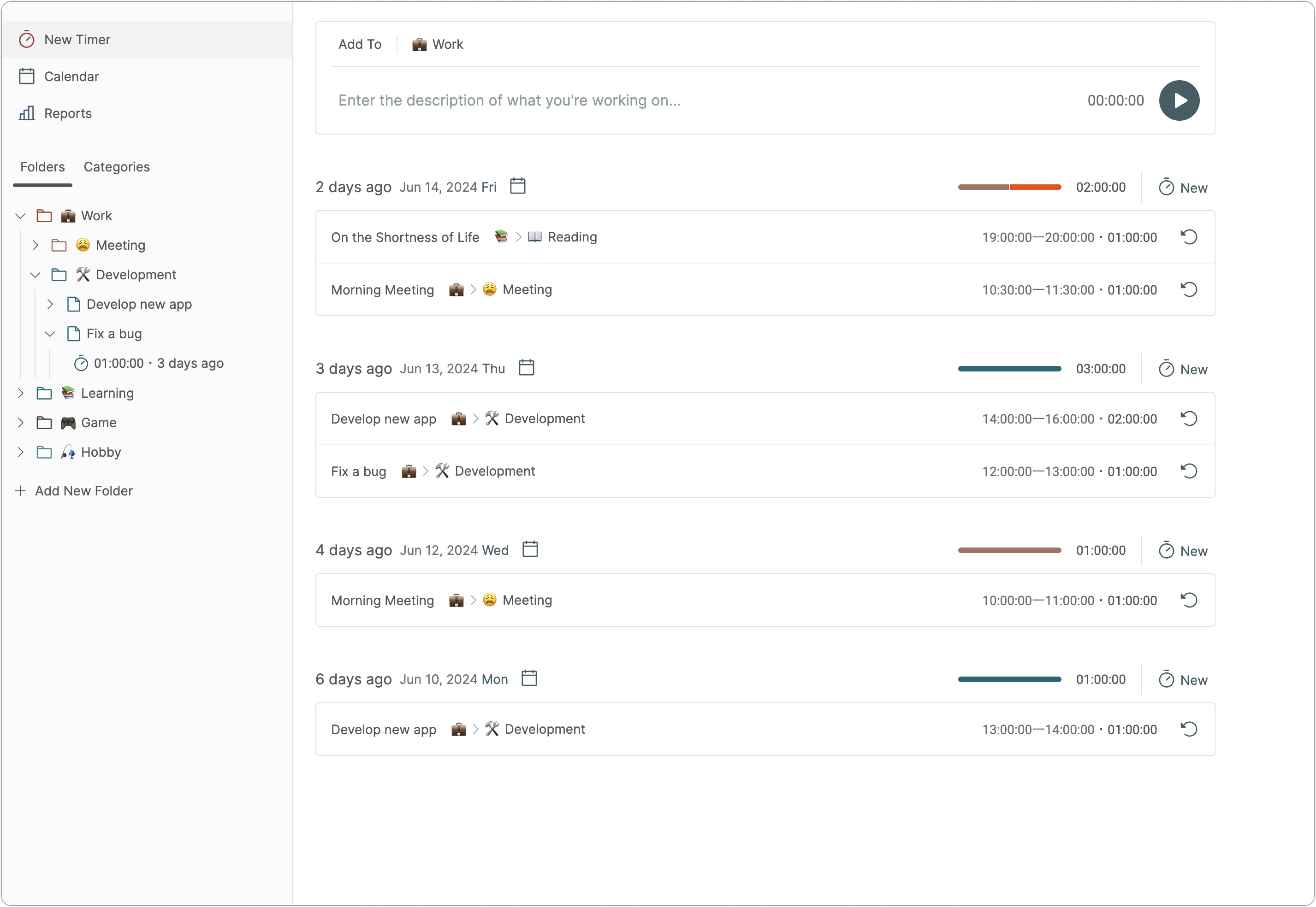This screenshot has height=907, width=1316.
Task: Expand the Meeting subfolder
Action: [35, 246]
